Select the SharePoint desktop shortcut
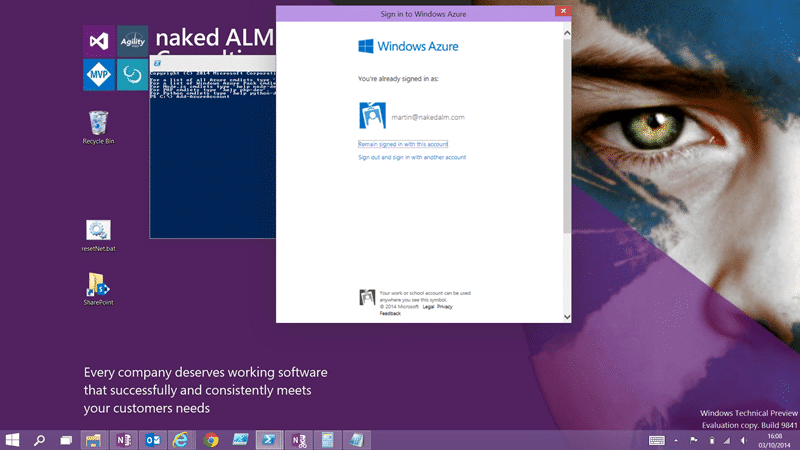This screenshot has height=450, width=800. (x=98, y=289)
